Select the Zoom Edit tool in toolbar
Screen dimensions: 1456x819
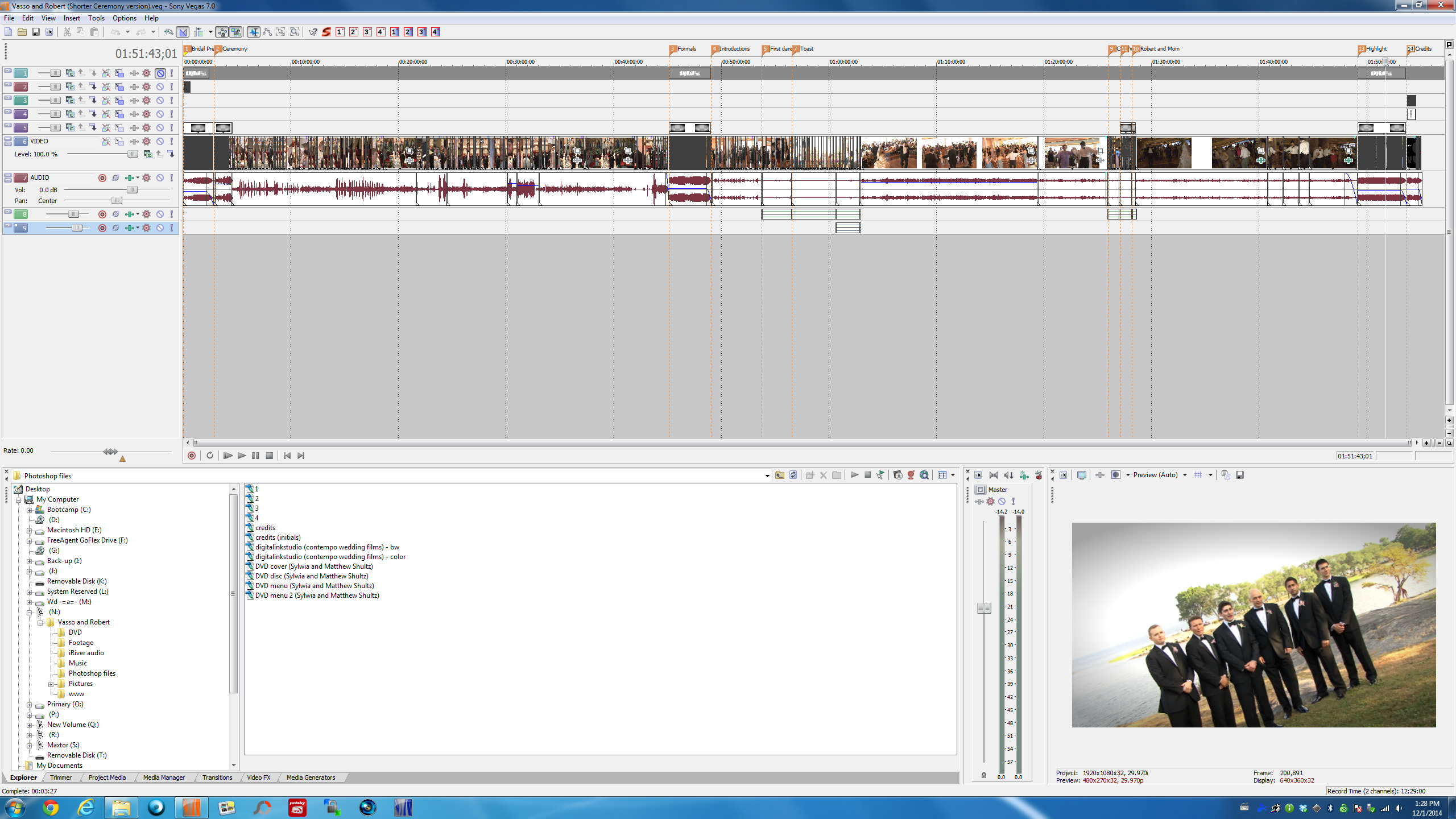[x=295, y=32]
